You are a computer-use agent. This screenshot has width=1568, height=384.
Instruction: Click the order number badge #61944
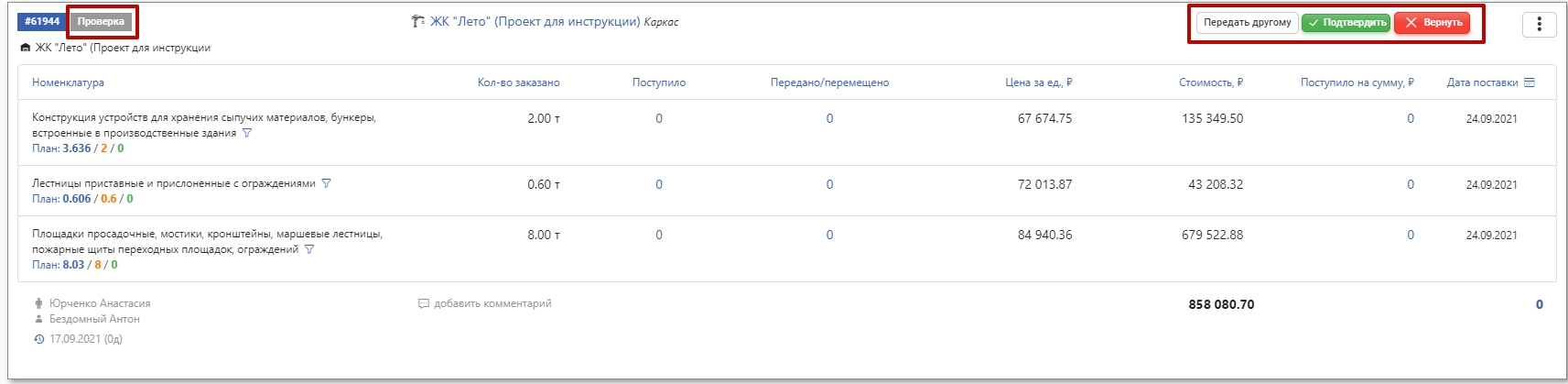pos(42,21)
